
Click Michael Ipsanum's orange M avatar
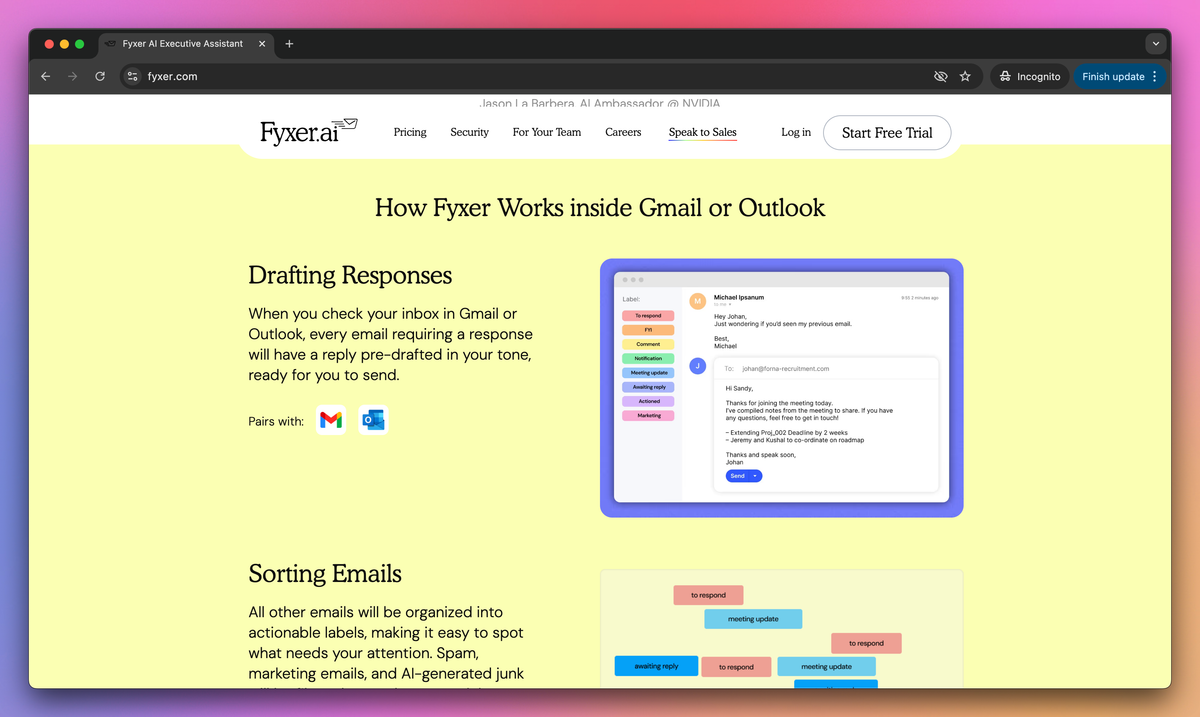coord(697,301)
